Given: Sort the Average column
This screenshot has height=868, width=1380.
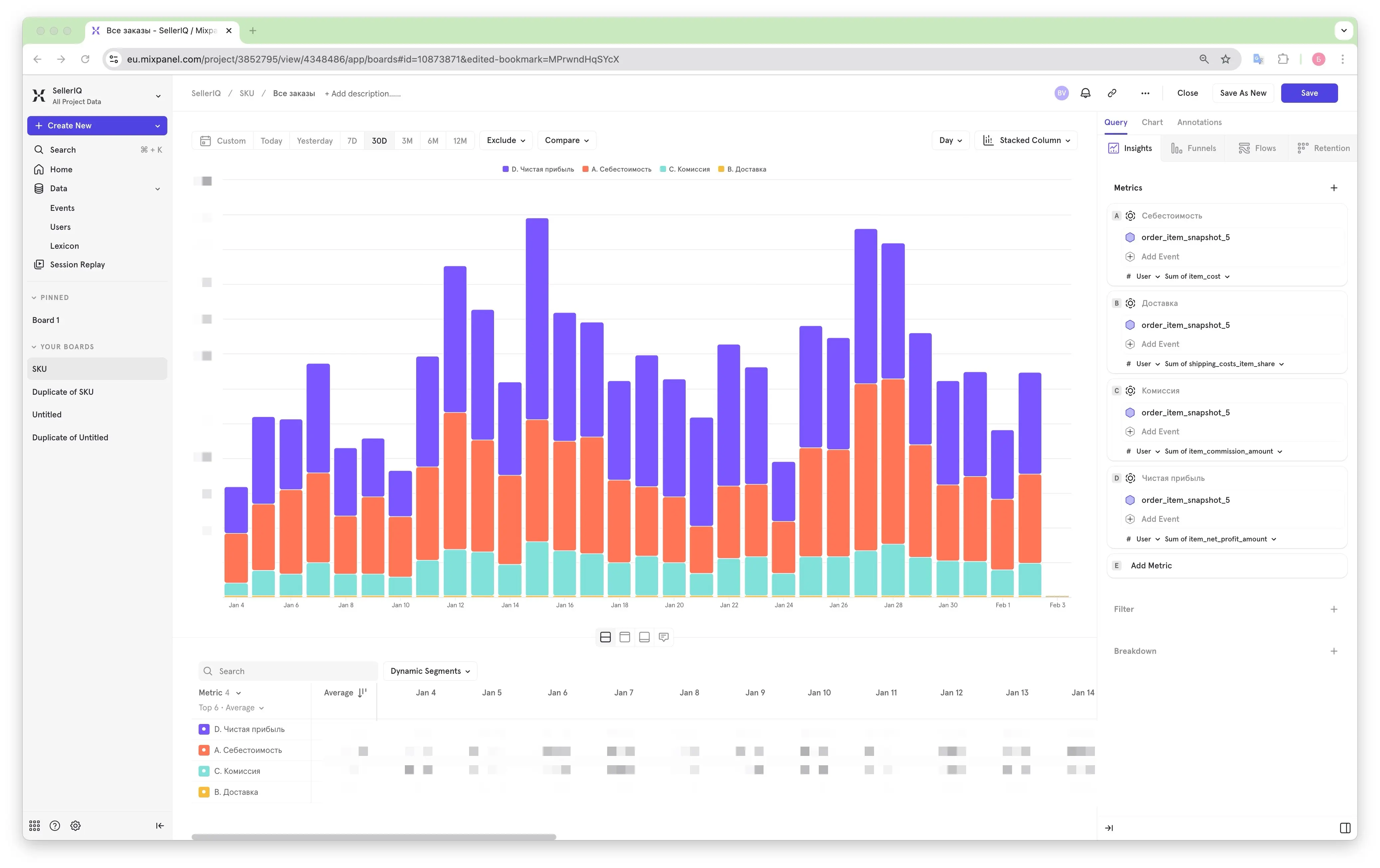Looking at the screenshot, I should coord(362,693).
